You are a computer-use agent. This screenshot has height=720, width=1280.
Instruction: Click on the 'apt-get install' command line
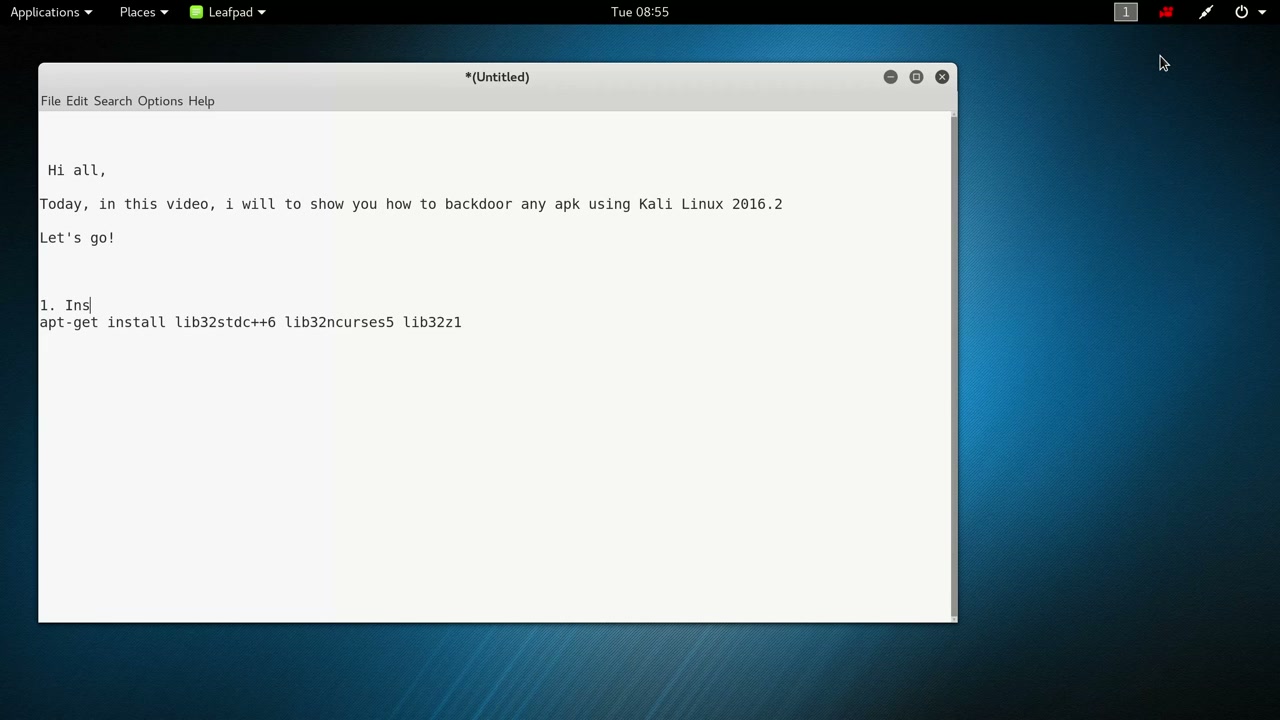click(x=251, y=323)
